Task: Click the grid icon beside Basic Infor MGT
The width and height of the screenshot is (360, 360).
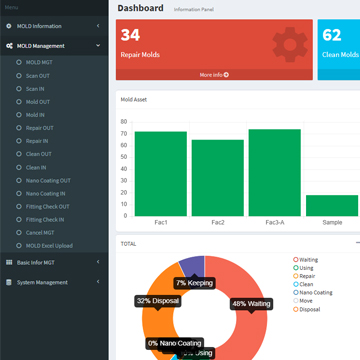Action: tap(9, 262)
